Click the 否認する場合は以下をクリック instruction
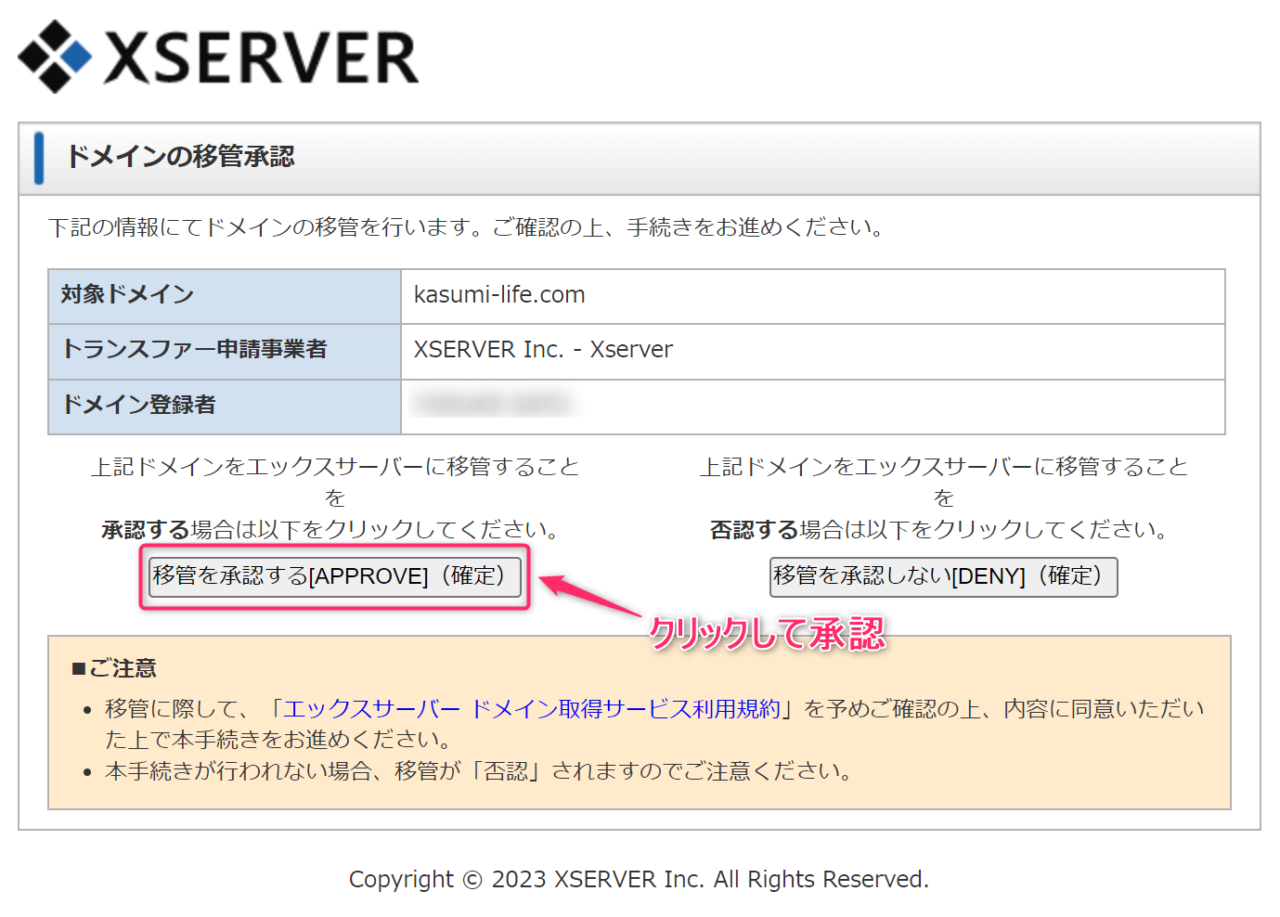Viewport: 1280px width, 917px height. click(939, 530)
